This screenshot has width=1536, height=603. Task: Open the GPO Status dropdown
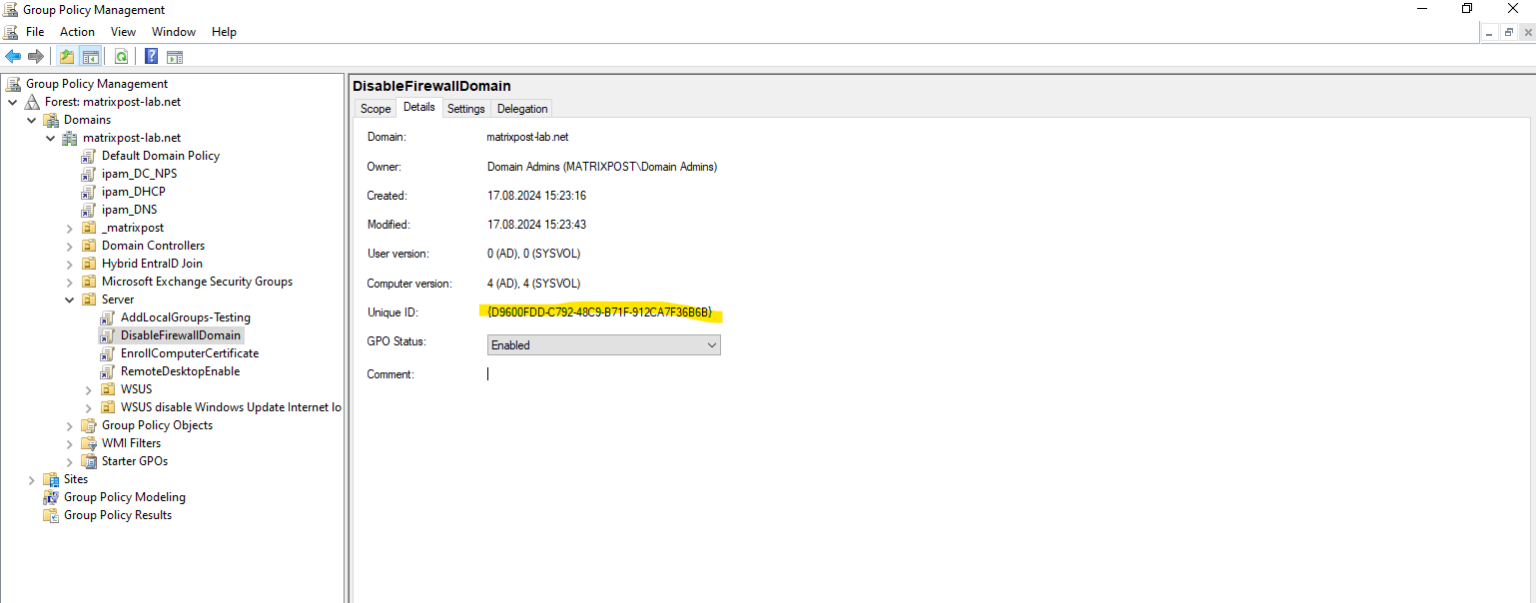tap(604, 345)
